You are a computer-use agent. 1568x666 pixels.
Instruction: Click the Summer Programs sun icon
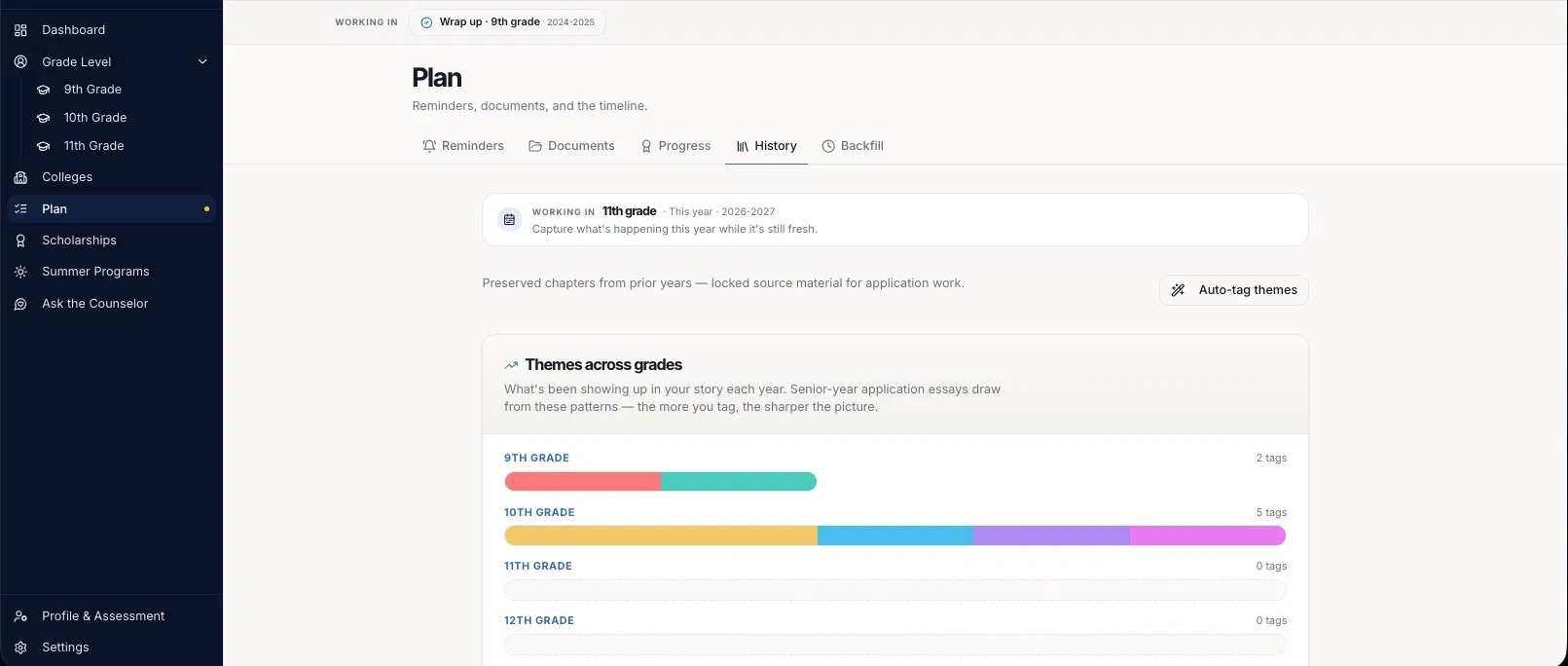pos(20,272)
